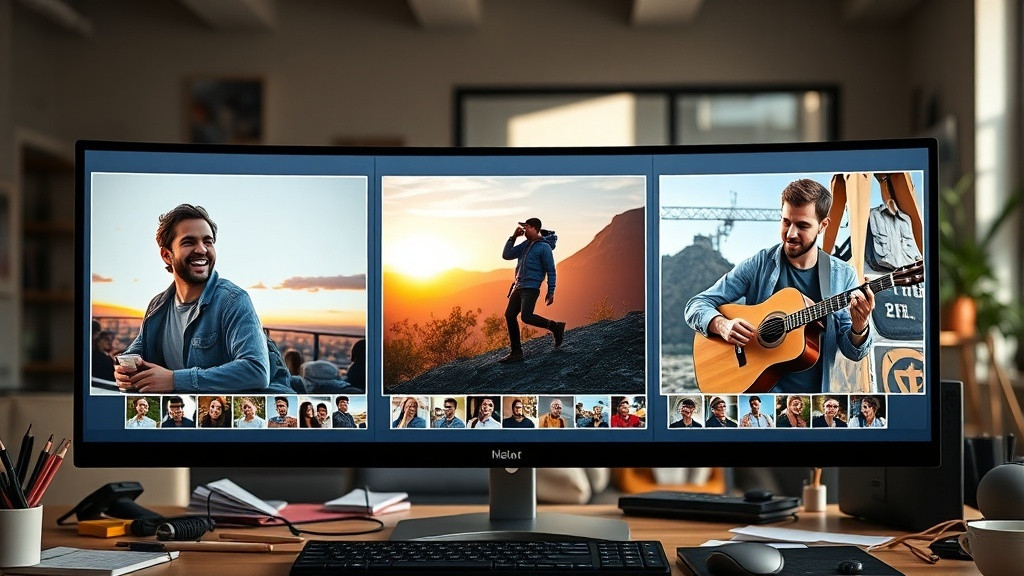The height and width of the screenshot is (576, 1024).
Task: Select the right strip thumbnail of the woman with long reddish hair
Action: 793,411
